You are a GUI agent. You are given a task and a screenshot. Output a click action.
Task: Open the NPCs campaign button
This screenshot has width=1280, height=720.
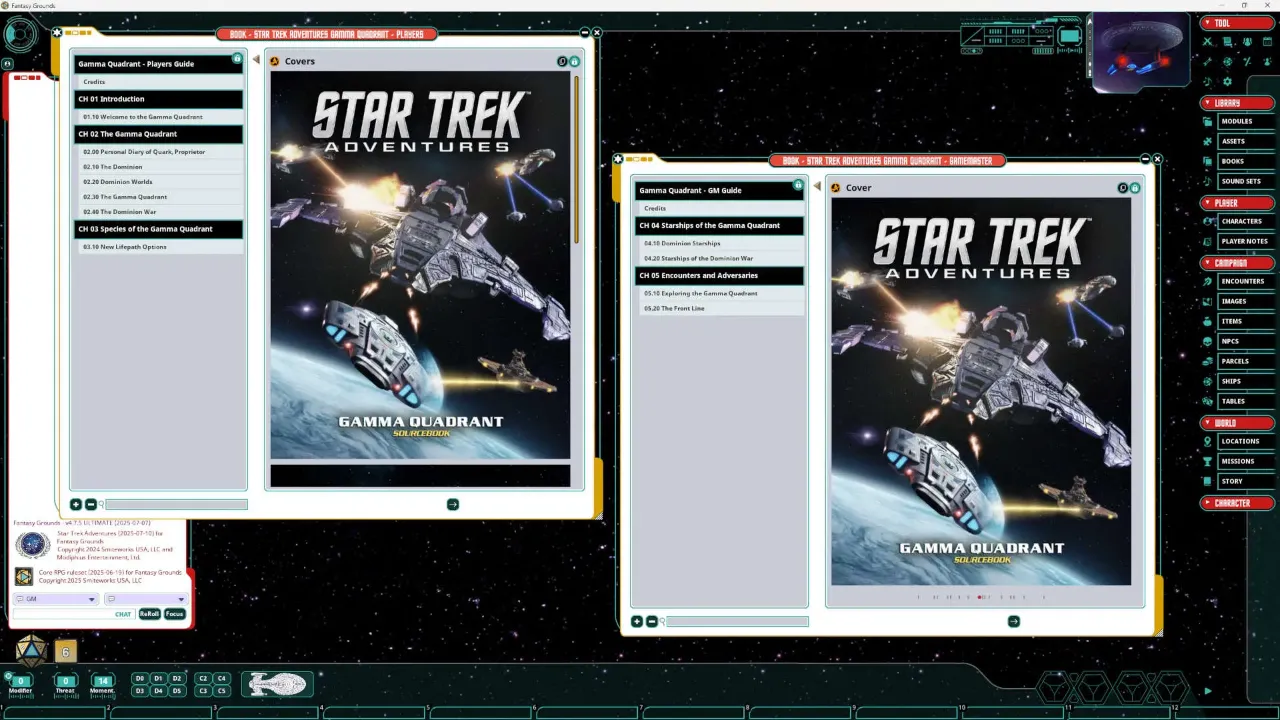pyautogui.click(x=1245, y=341)
